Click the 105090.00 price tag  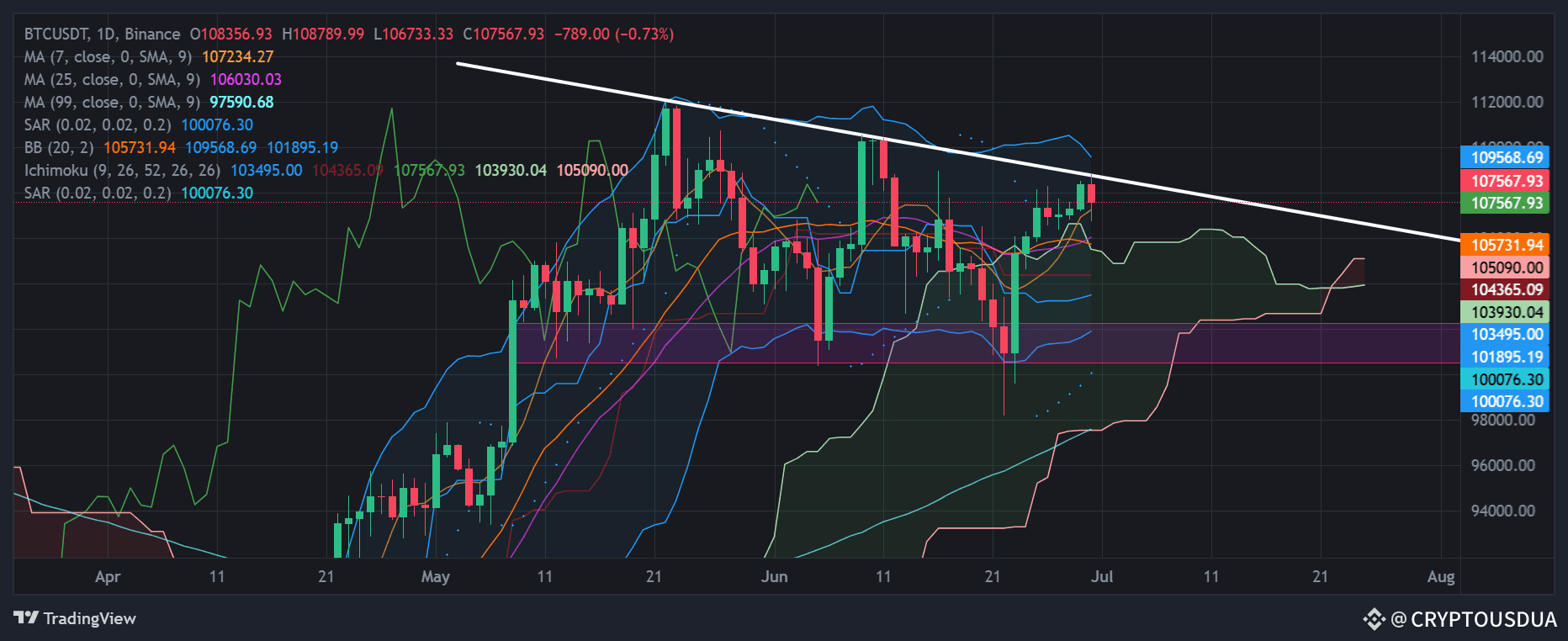[1507, 268]
